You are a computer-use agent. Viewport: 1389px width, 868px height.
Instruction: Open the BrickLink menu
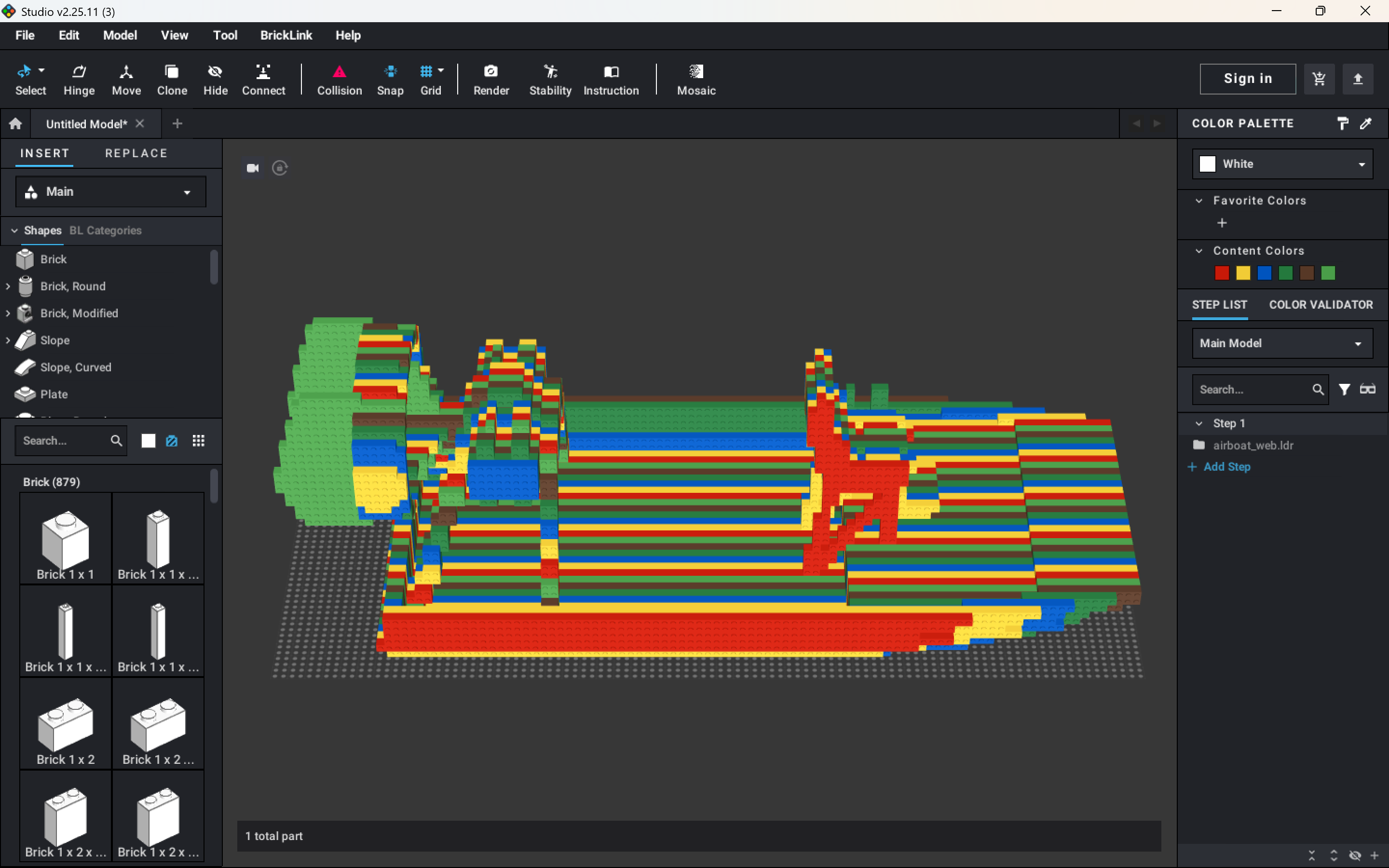coord(286,36)
